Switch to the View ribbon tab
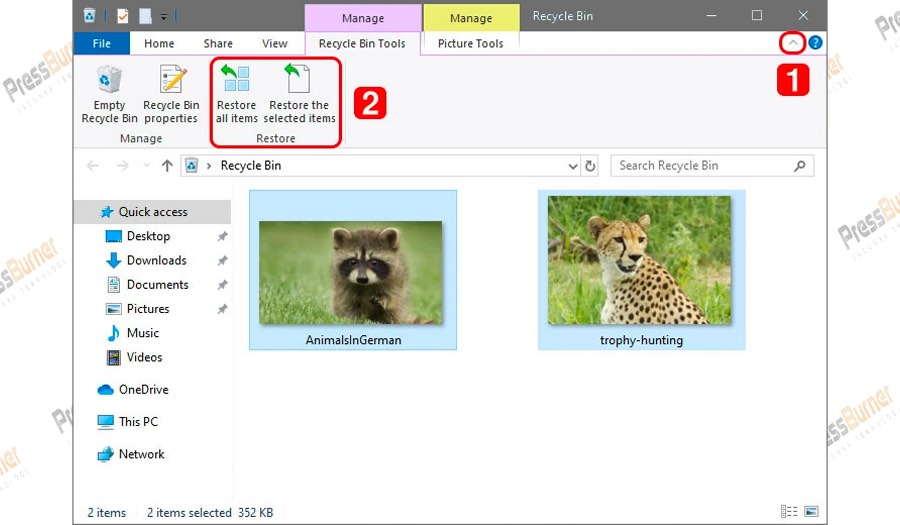Image resolution: width=900 pixels, height=525 pixels. [274, 43]
